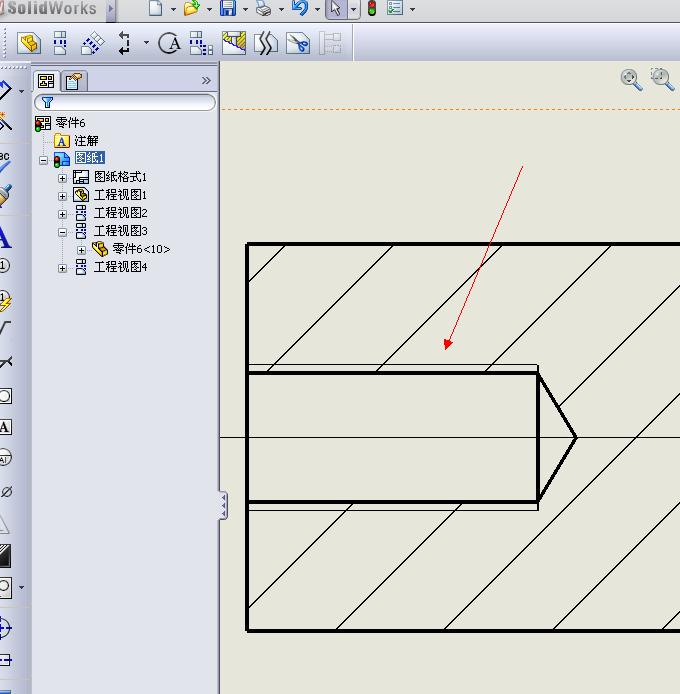Select the 工程视图1 drawing view item
Image resolution: width=680 pixels, height=694 pixels.
[120, 195]
